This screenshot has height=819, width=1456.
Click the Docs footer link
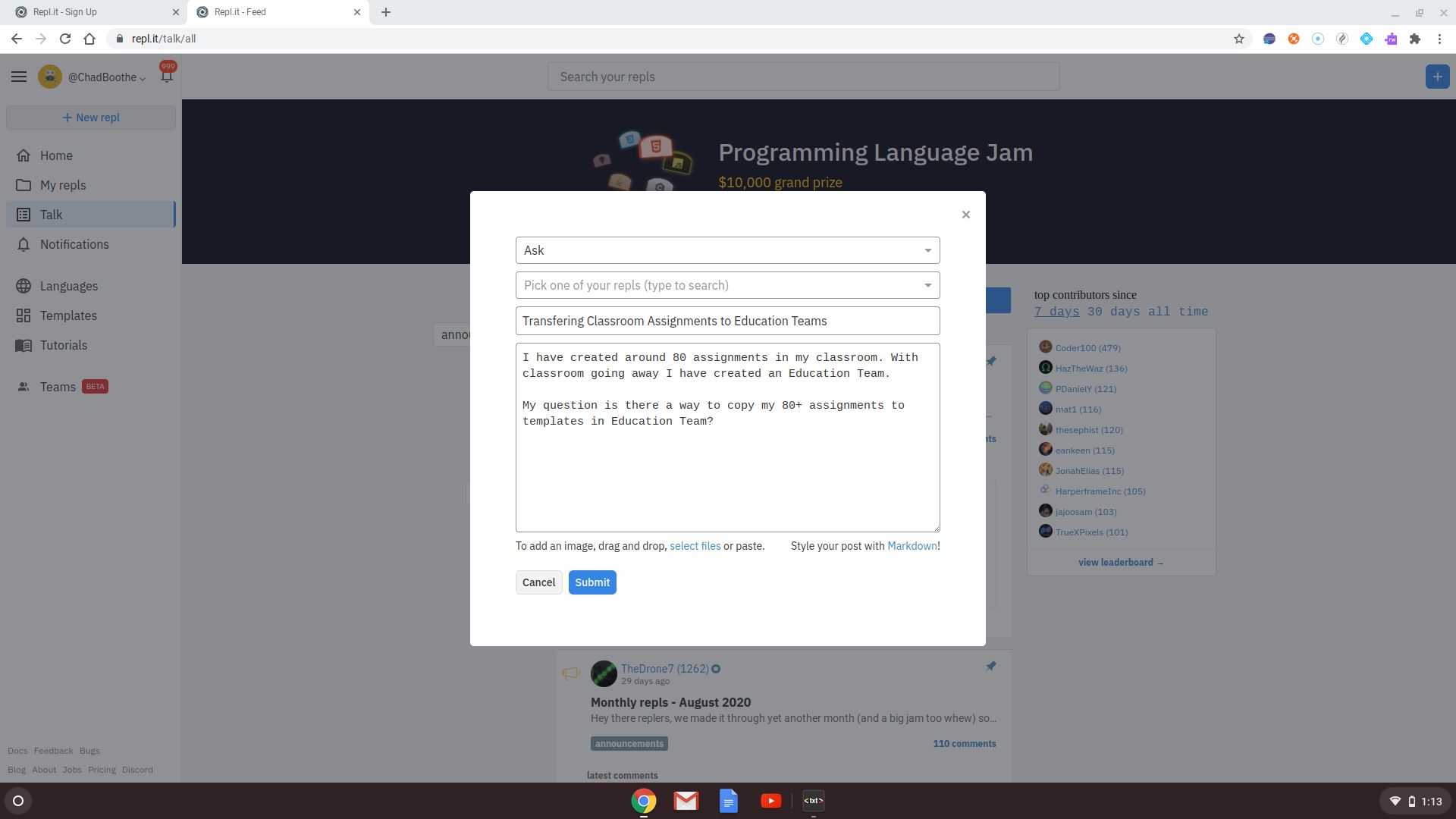click(17, 751)
